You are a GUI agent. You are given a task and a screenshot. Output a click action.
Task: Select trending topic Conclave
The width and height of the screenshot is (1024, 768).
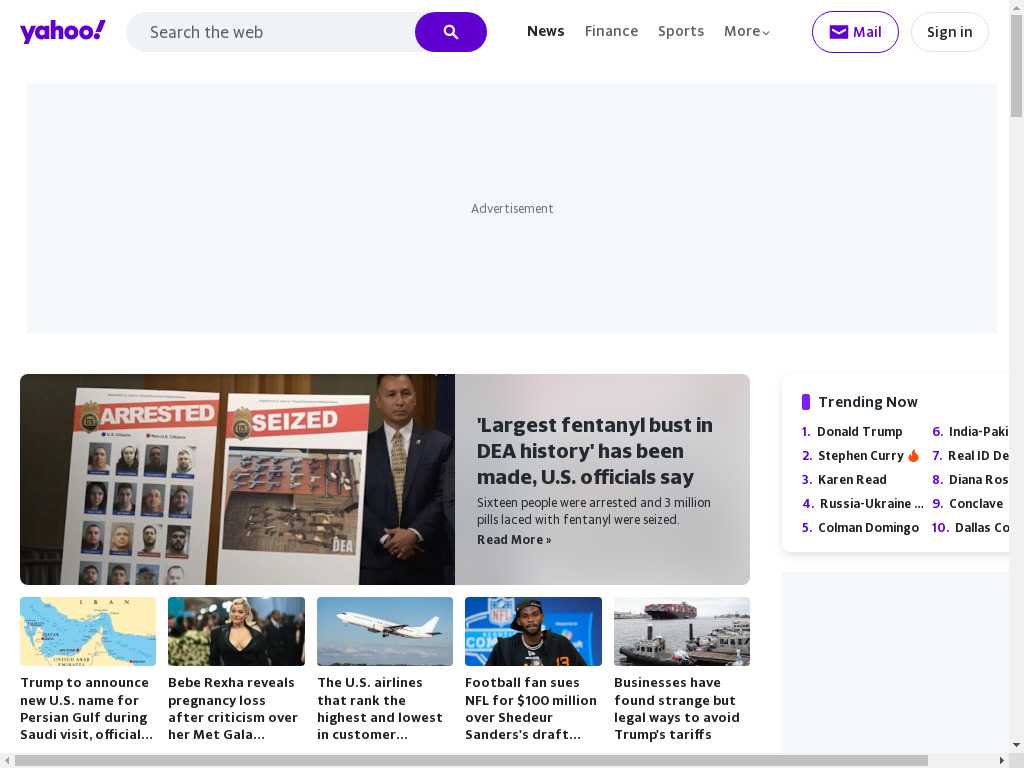[976, 504]
